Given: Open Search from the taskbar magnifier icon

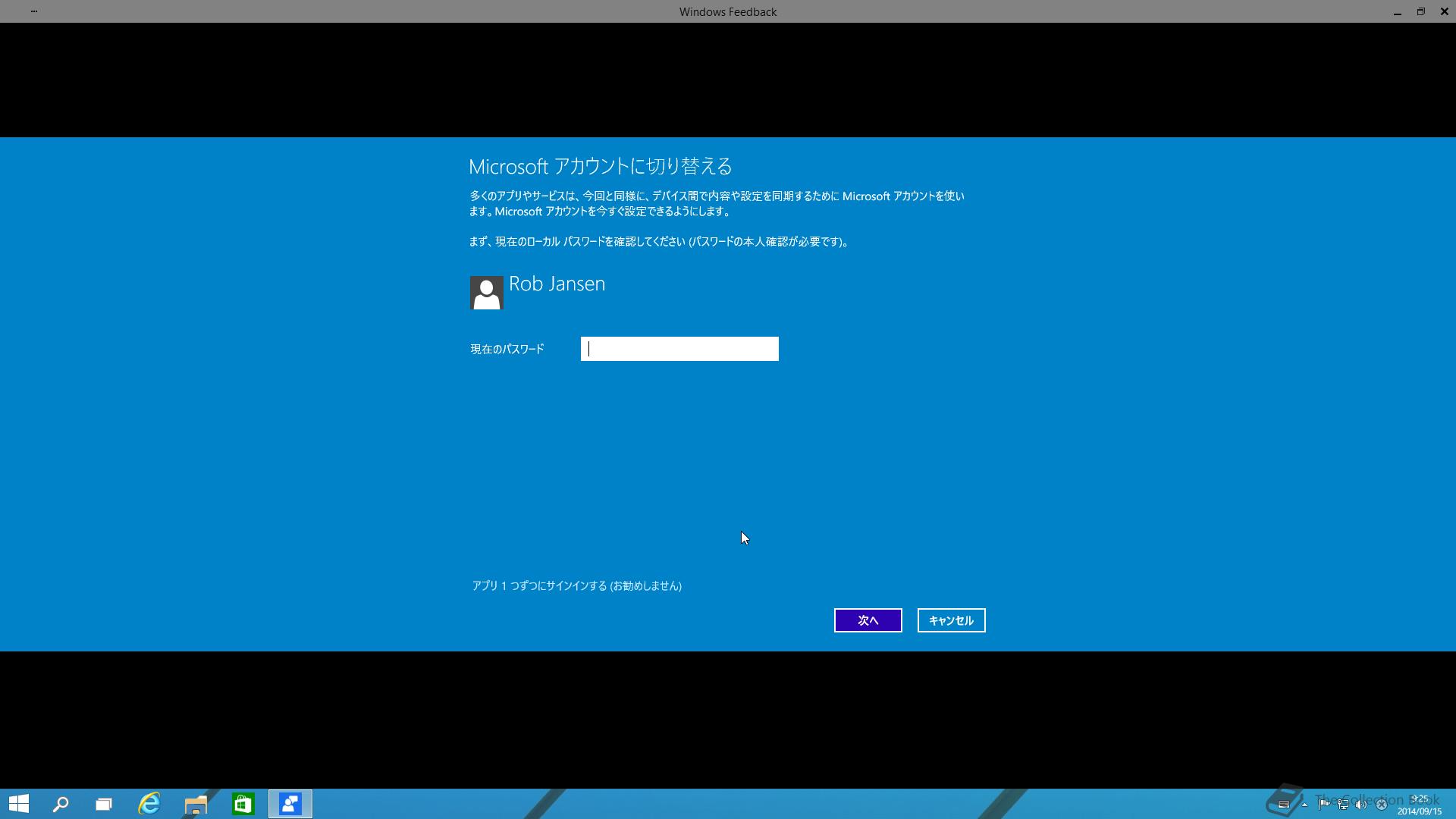Looking at the screenshot, I should click(x=61, y=804).
